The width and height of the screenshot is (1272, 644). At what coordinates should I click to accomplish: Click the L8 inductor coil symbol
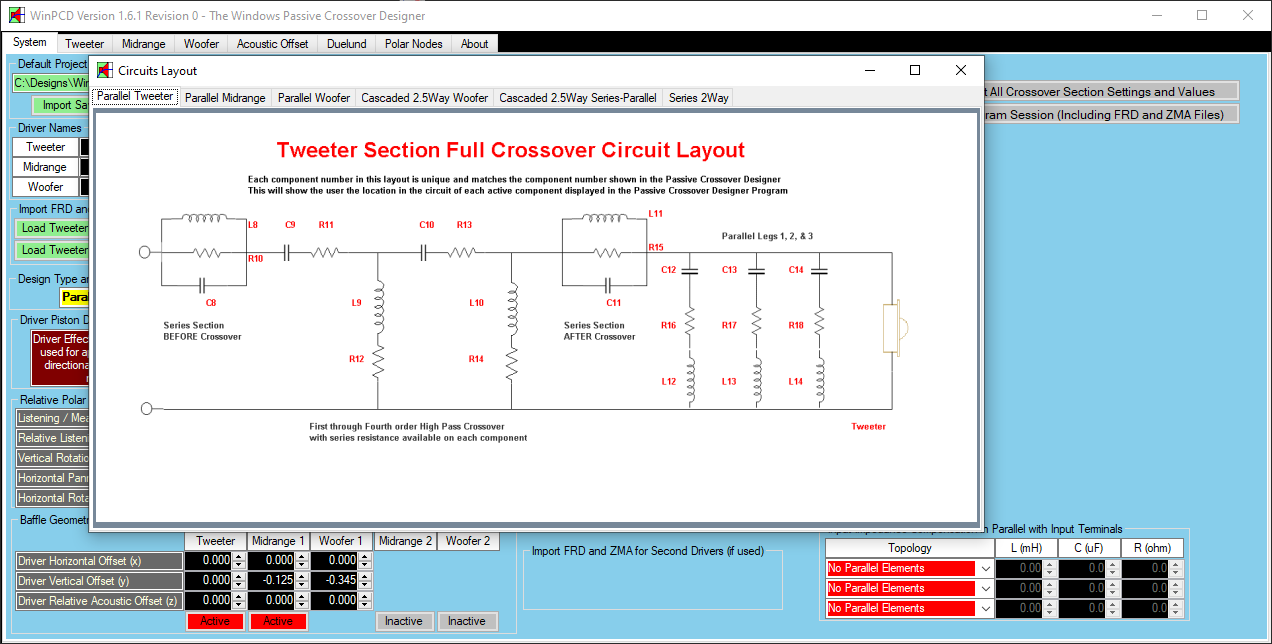point(204,220)
